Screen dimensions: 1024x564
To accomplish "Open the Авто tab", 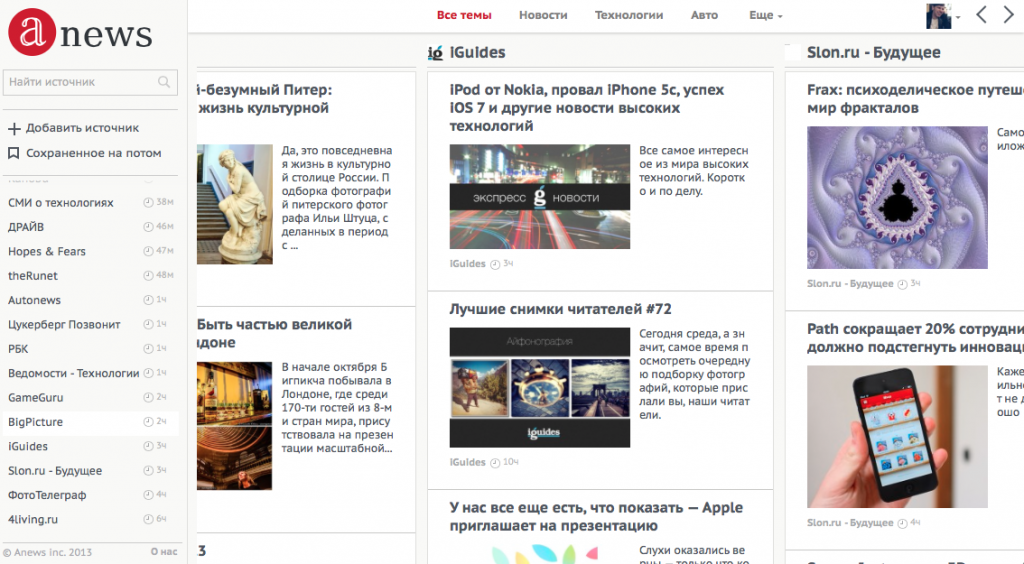I will [704, 15].
